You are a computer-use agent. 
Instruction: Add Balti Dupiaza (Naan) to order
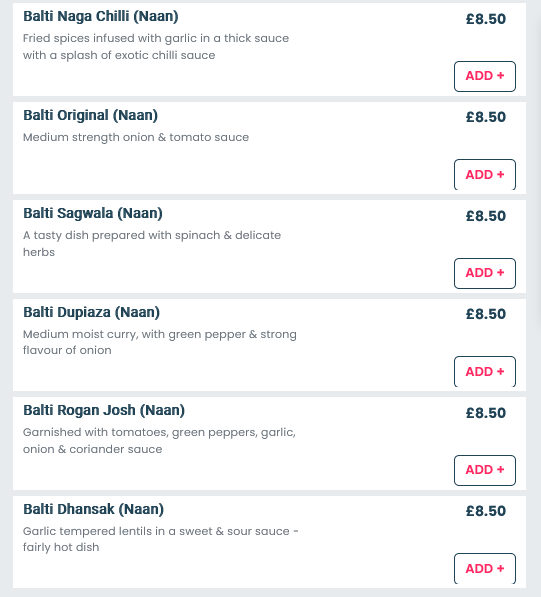click(485, 371)
